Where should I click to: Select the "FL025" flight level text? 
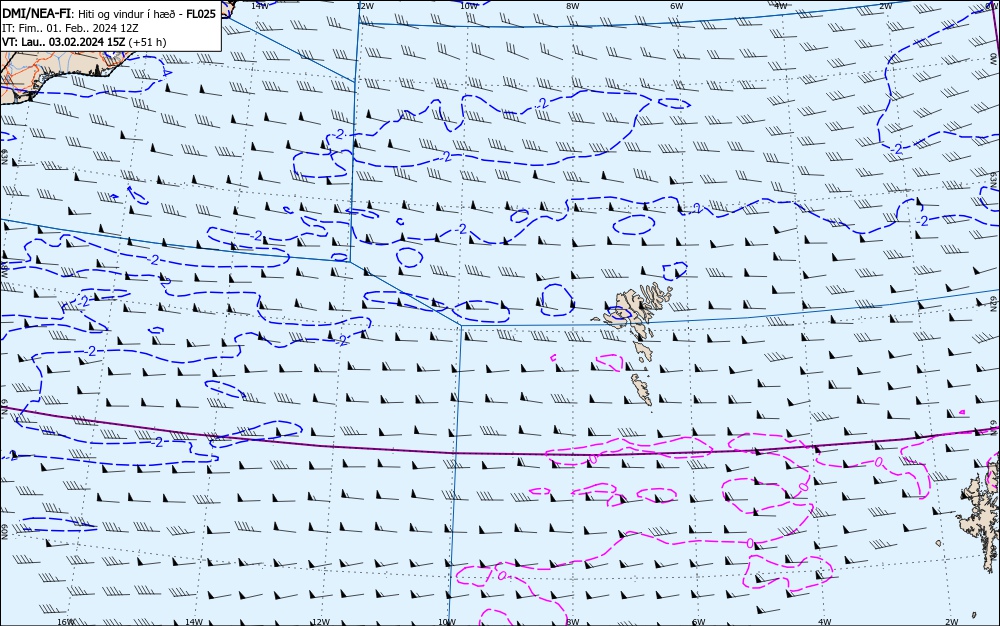[201, 14]
